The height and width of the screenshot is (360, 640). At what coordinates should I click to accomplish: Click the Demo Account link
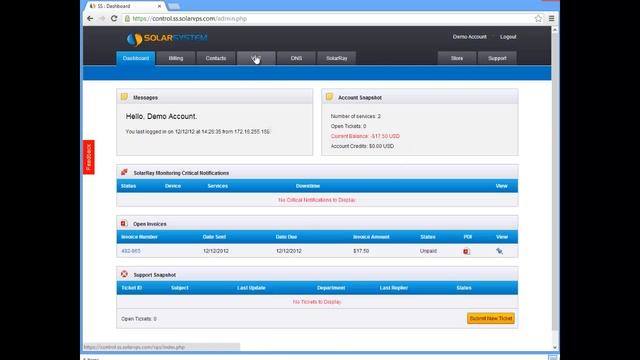[x=469, y=37]
